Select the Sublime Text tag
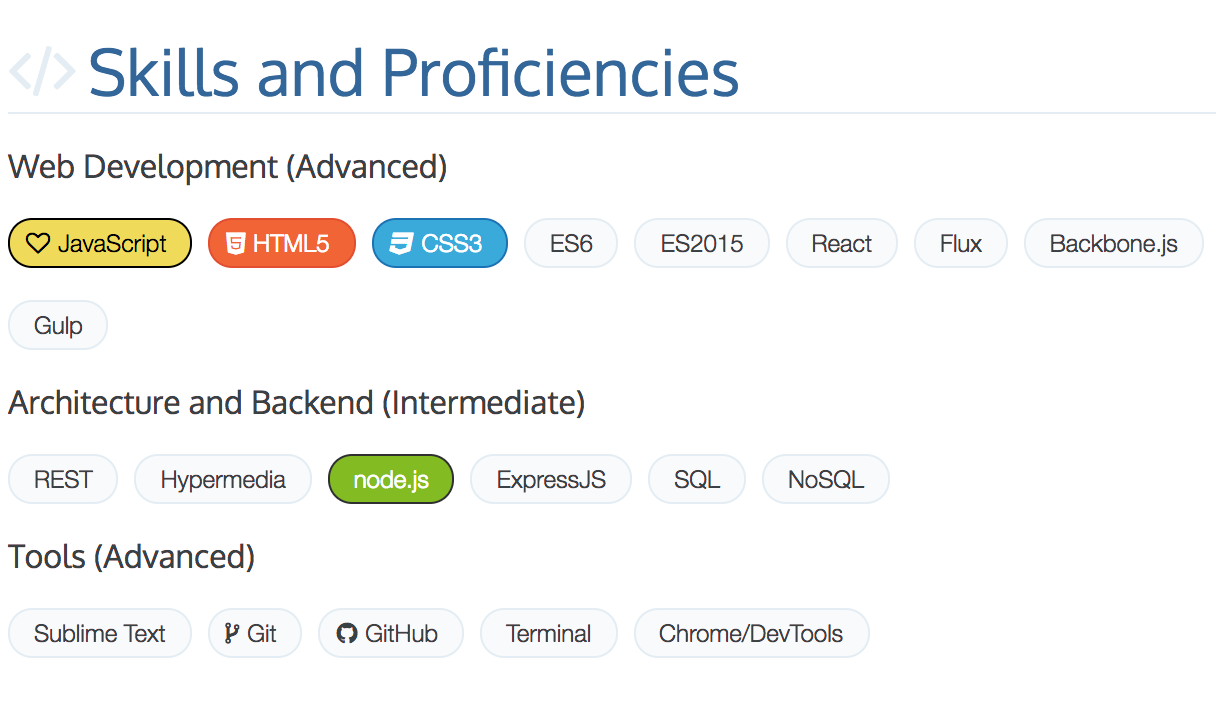Viewport: 1216px width, 724px height. pos(100,633)
